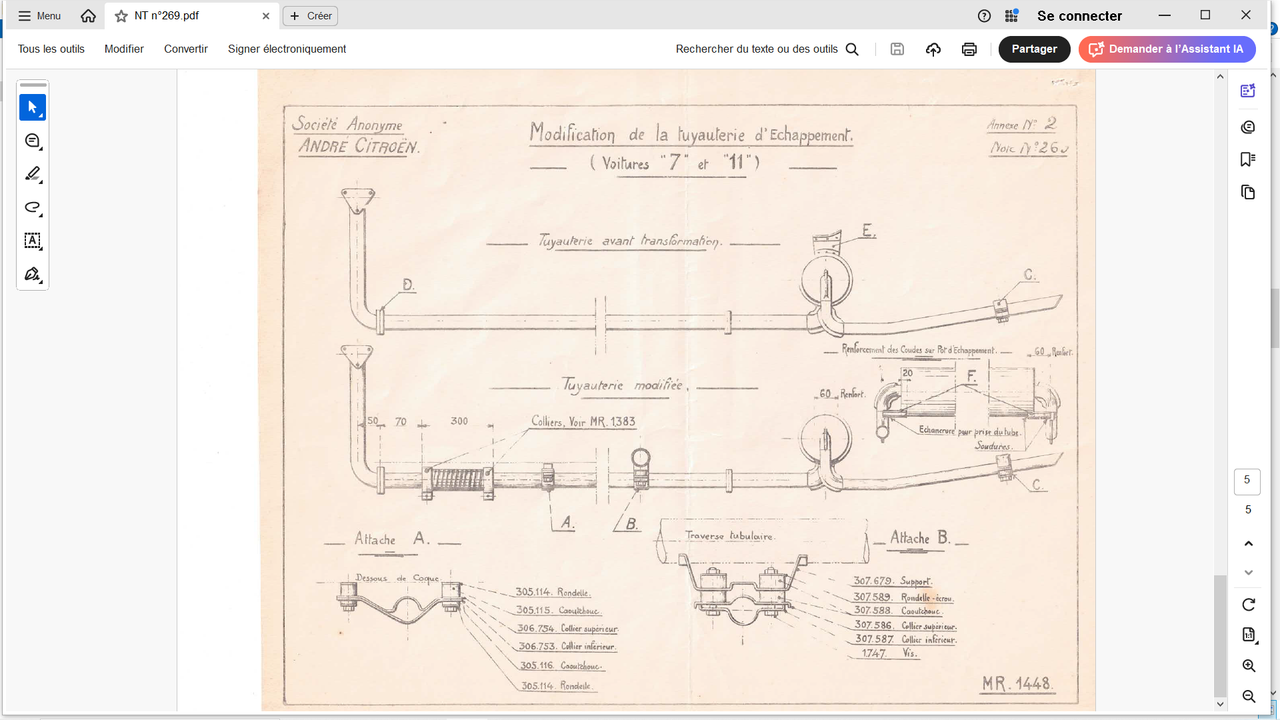Click 'Colliers. Voir MR. 1383' note
The width and height of the screenshot is (1280, 720).
pos(583,422)
